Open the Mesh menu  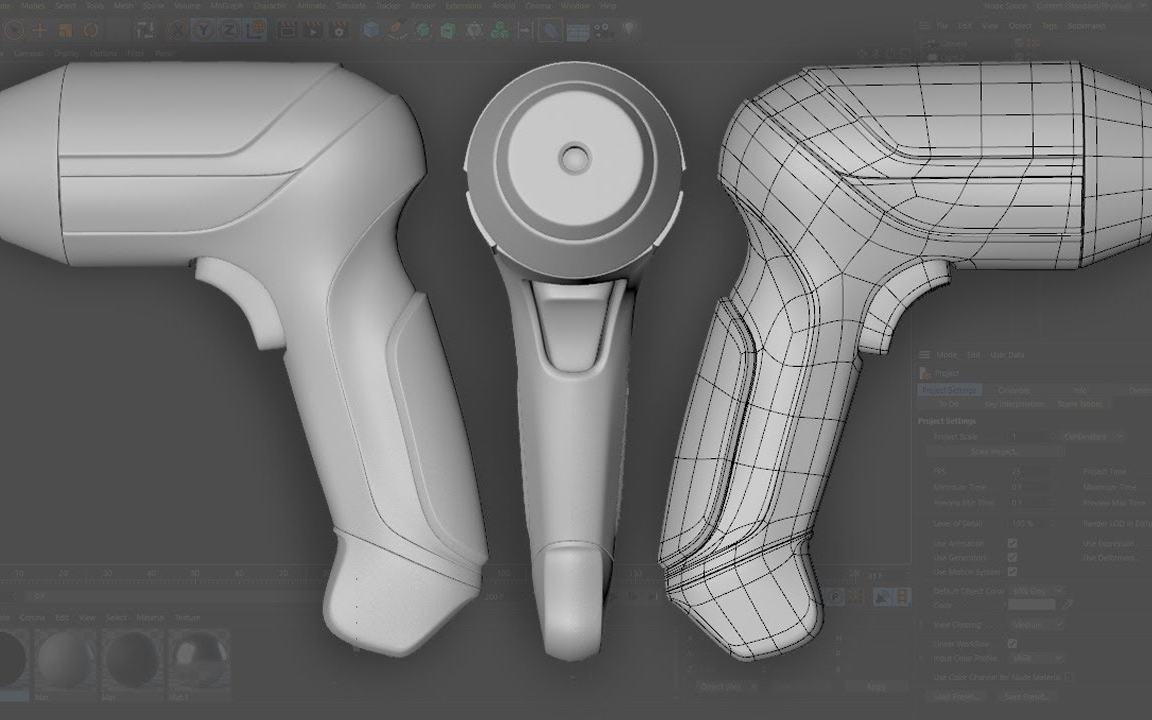pyautogui.click(x=123, y=6)
